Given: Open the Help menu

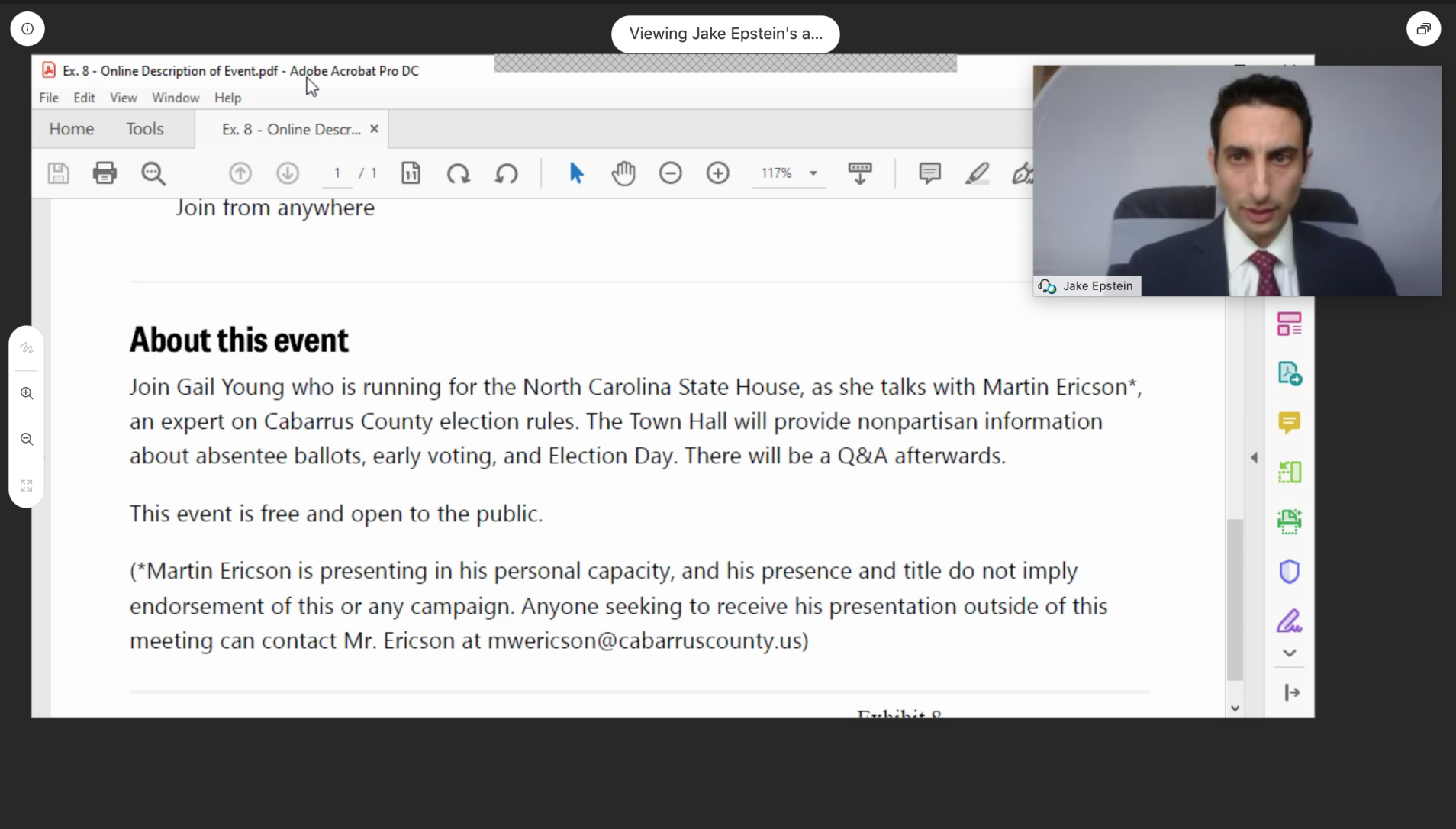Looking at the screenshot, I should (227, 98).
